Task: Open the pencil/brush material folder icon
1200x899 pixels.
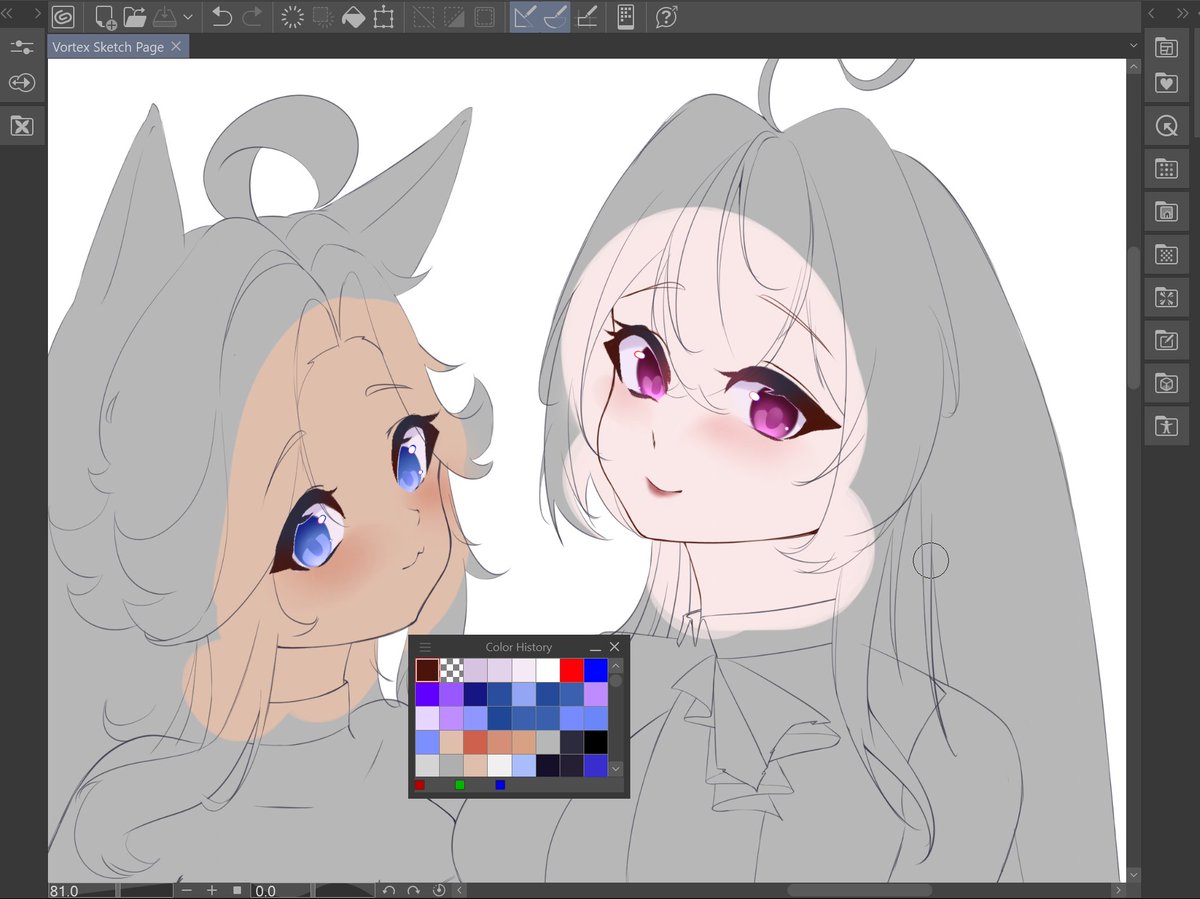Action: 1166,341
